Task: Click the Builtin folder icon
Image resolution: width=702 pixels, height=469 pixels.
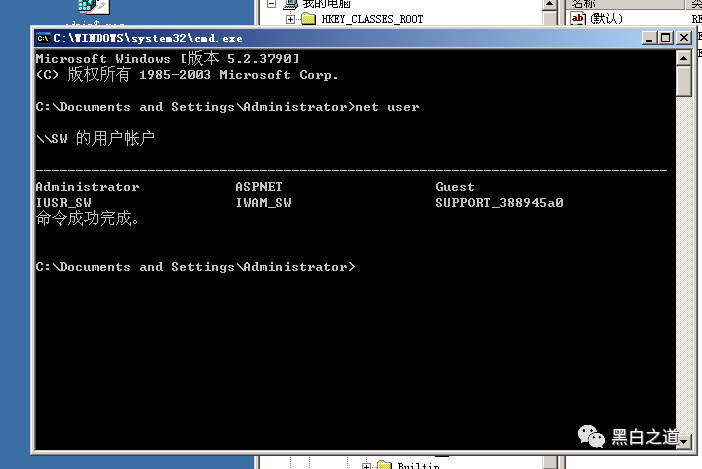Action: click(x=384, y=465)
